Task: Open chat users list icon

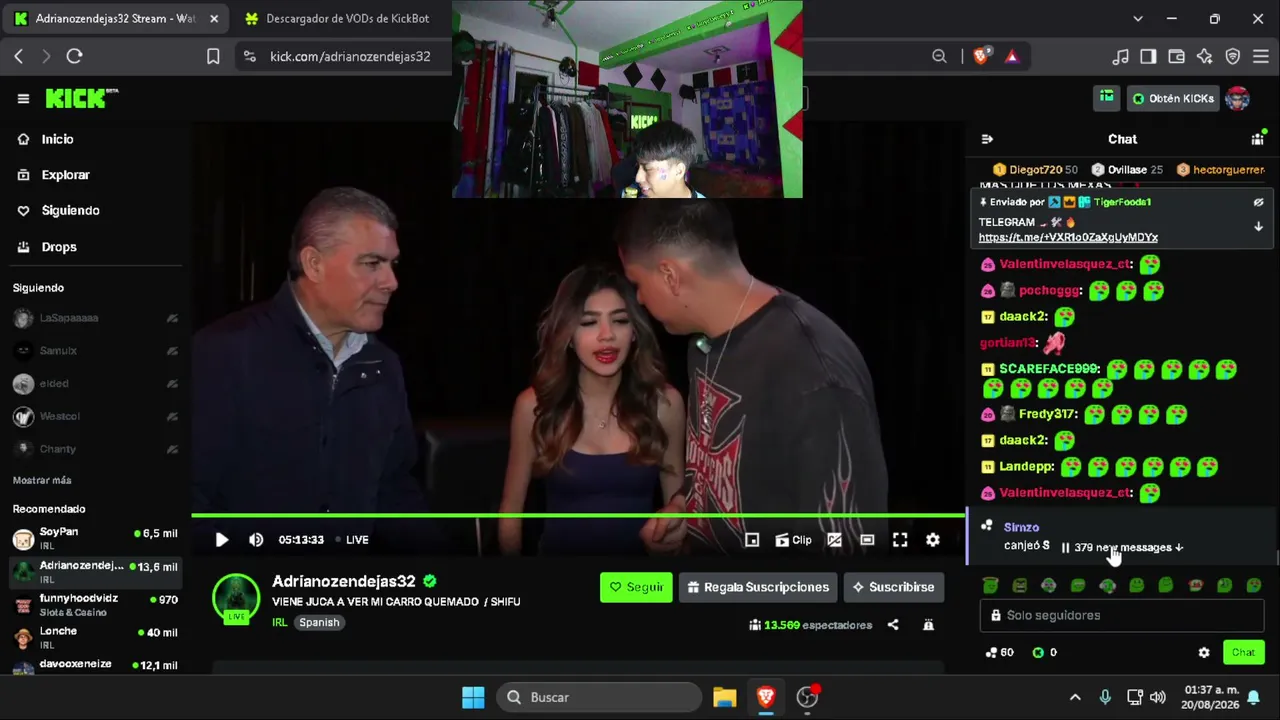Action: (x=1258, y=139)
